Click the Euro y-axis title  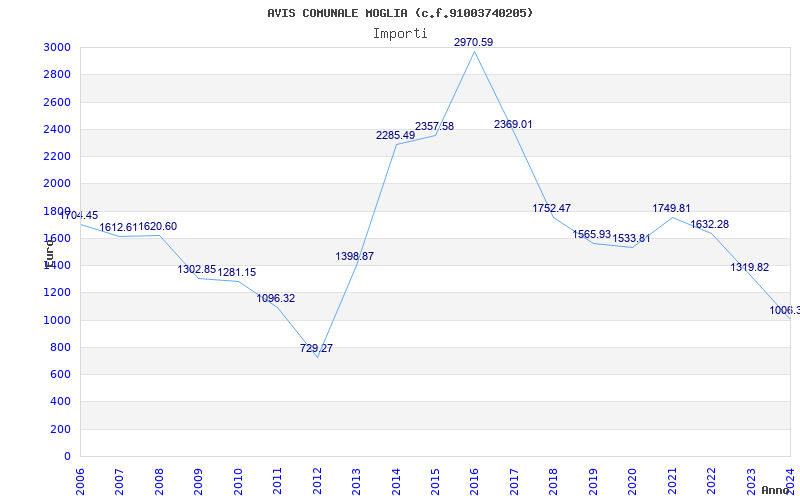coord(49,254)
